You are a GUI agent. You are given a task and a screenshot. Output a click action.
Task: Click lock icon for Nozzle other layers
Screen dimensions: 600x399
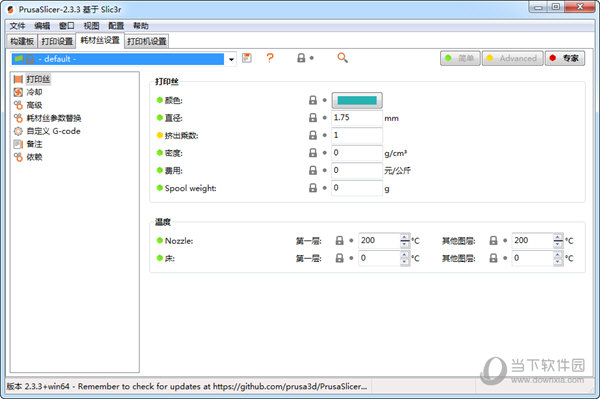tap(494, 241)
